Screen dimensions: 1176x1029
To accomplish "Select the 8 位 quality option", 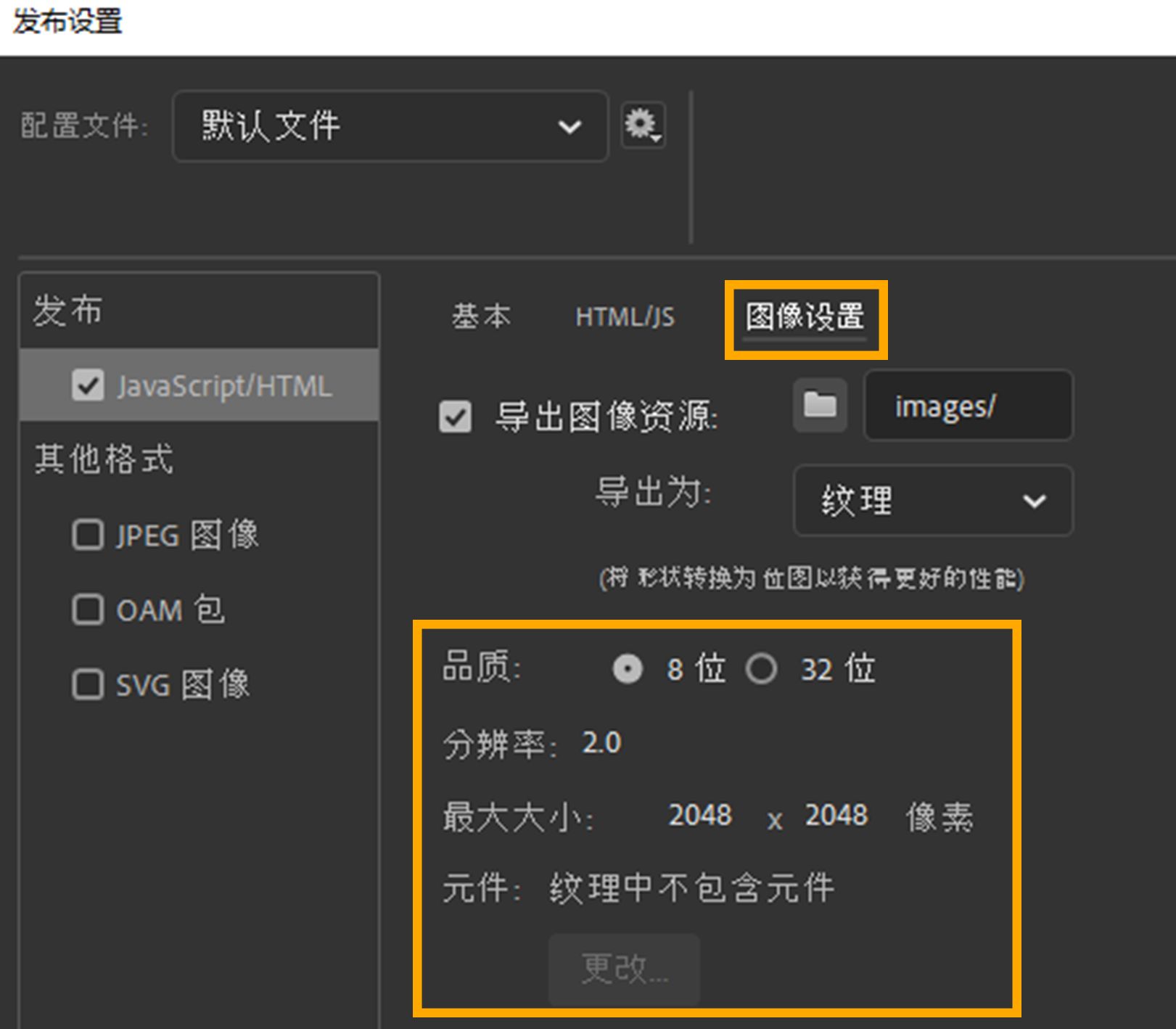I will (628, 669).
